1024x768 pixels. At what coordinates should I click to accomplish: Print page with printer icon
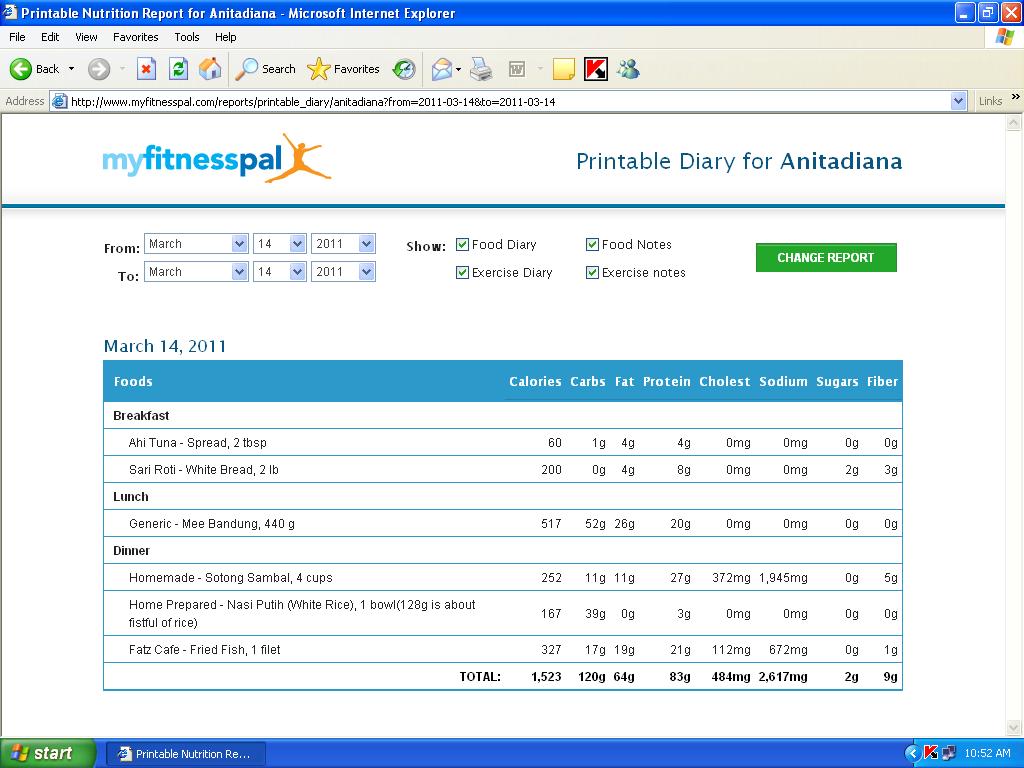481,69
